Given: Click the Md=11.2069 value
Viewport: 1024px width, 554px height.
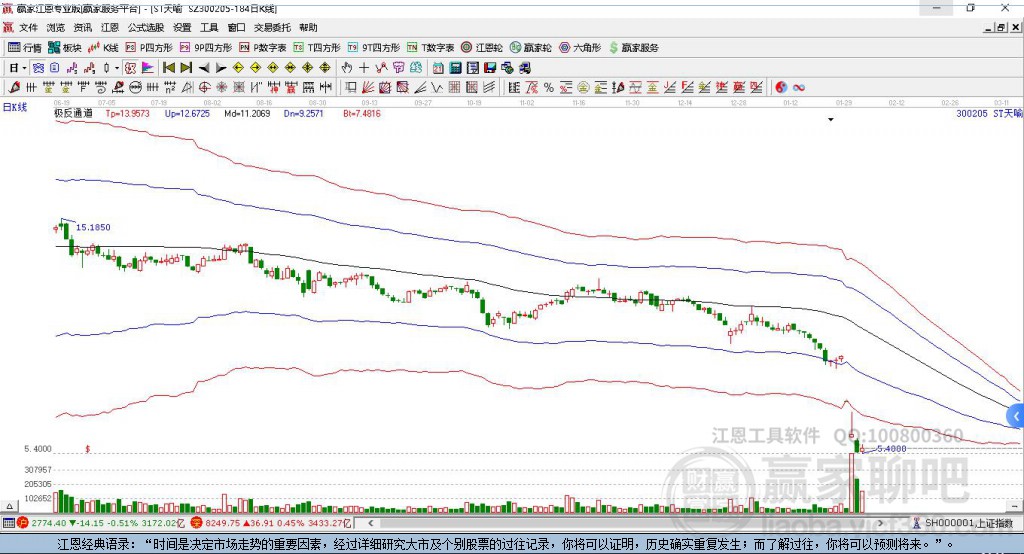Looking at the screenshot, I should (247, 113).
